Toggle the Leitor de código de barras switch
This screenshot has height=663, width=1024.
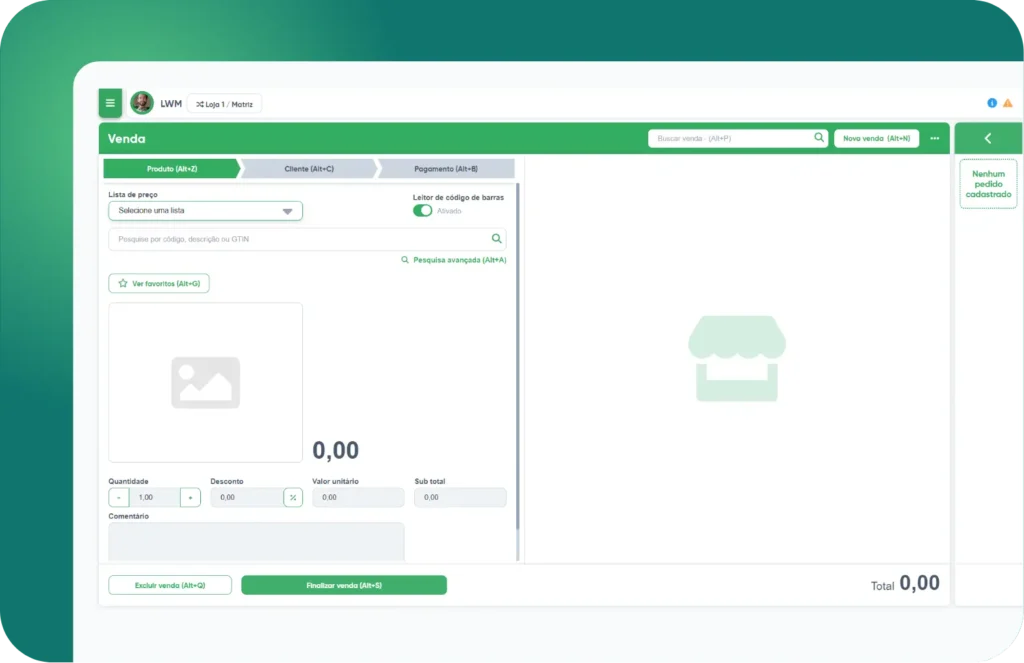point(422,210)
